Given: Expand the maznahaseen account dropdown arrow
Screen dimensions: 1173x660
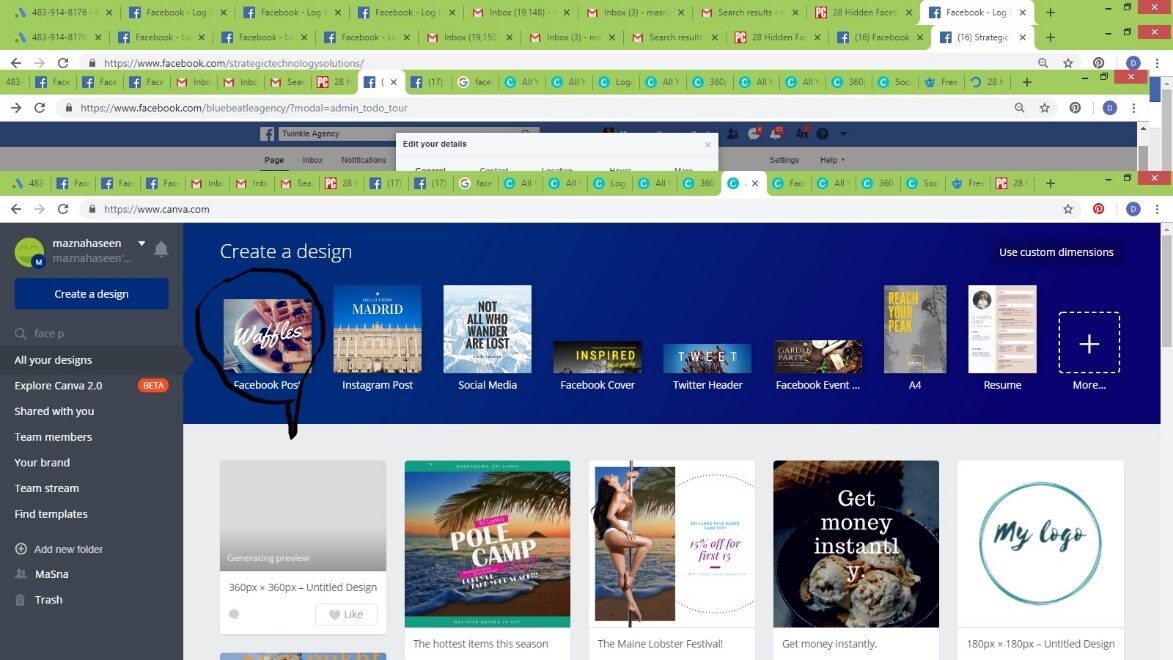Looking at the screenshot, I should [142, 243].
